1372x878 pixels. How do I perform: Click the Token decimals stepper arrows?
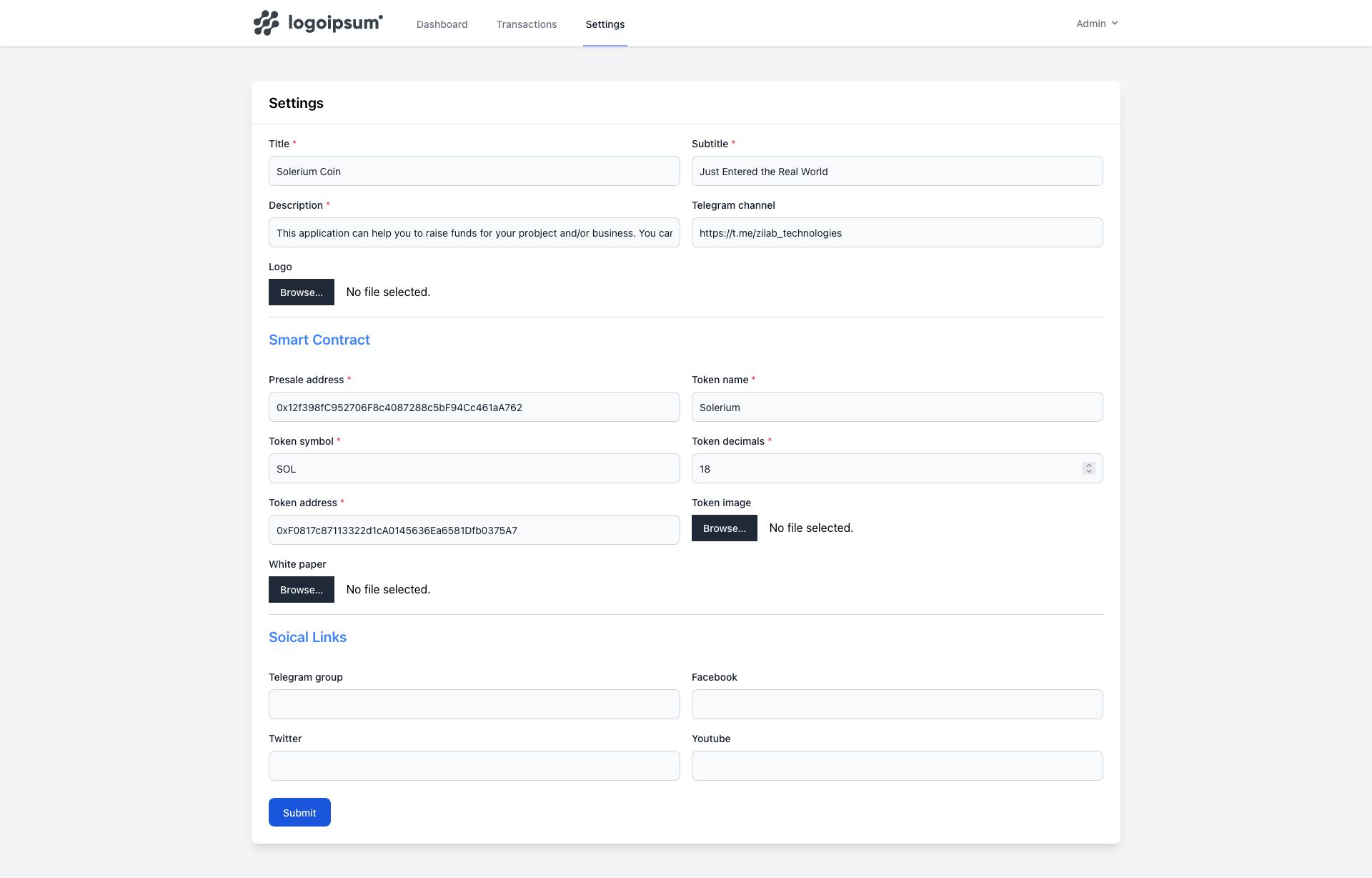coord(1088,468)
